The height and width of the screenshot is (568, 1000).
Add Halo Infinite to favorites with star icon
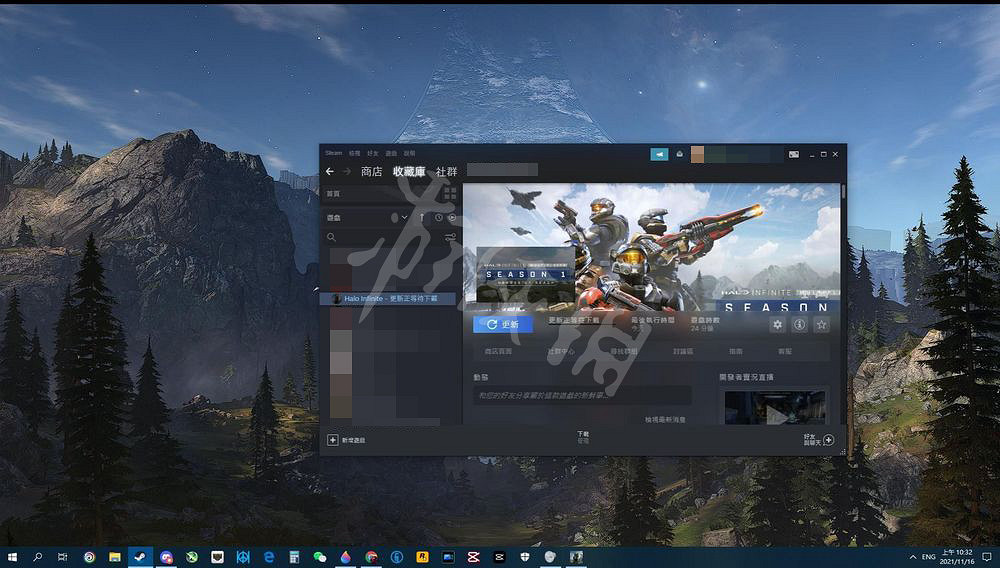coord(821,325)
